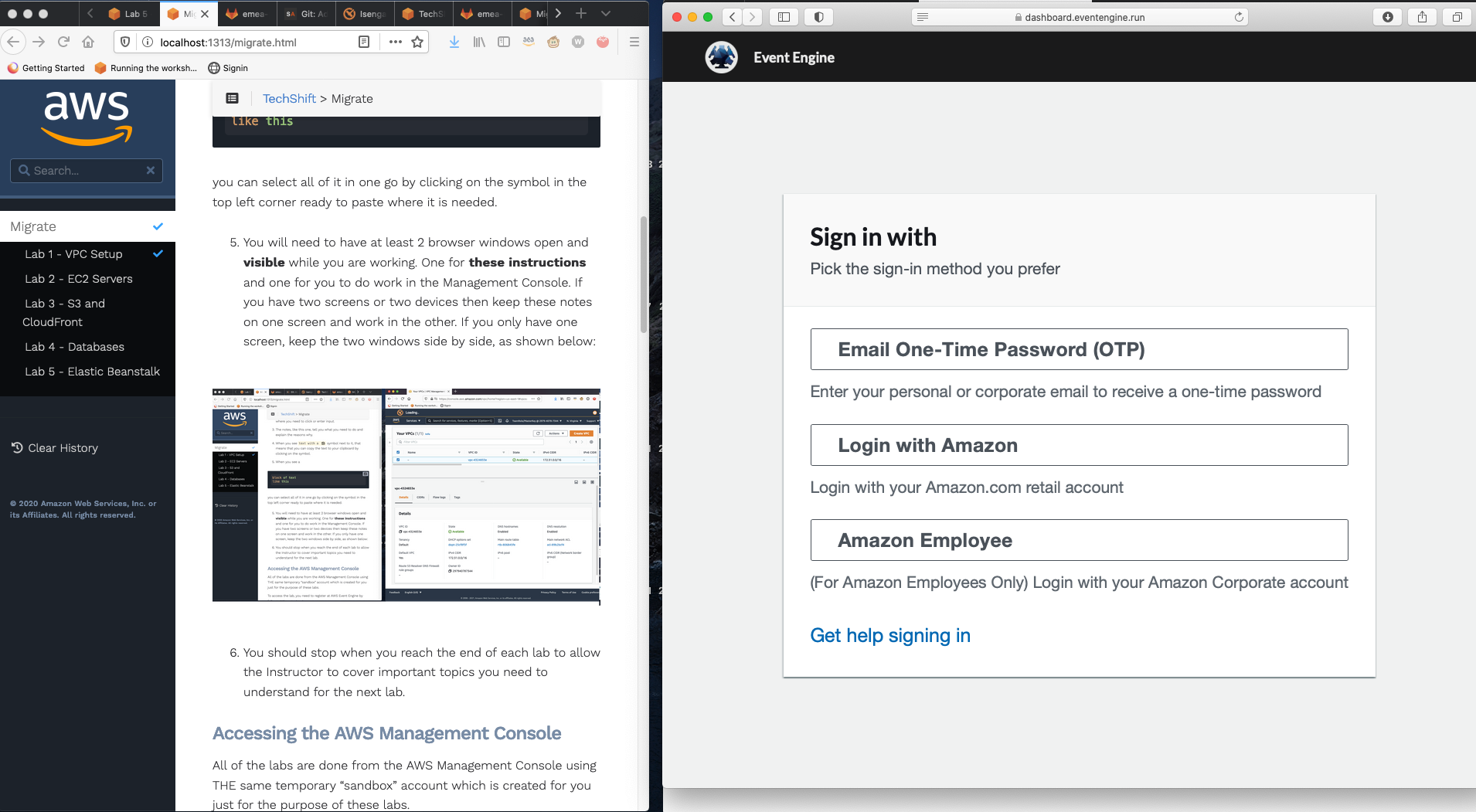This screenshot has width=1476, height=812.
Task: Switch to the Isengard tab
Action: pos(365,14)
